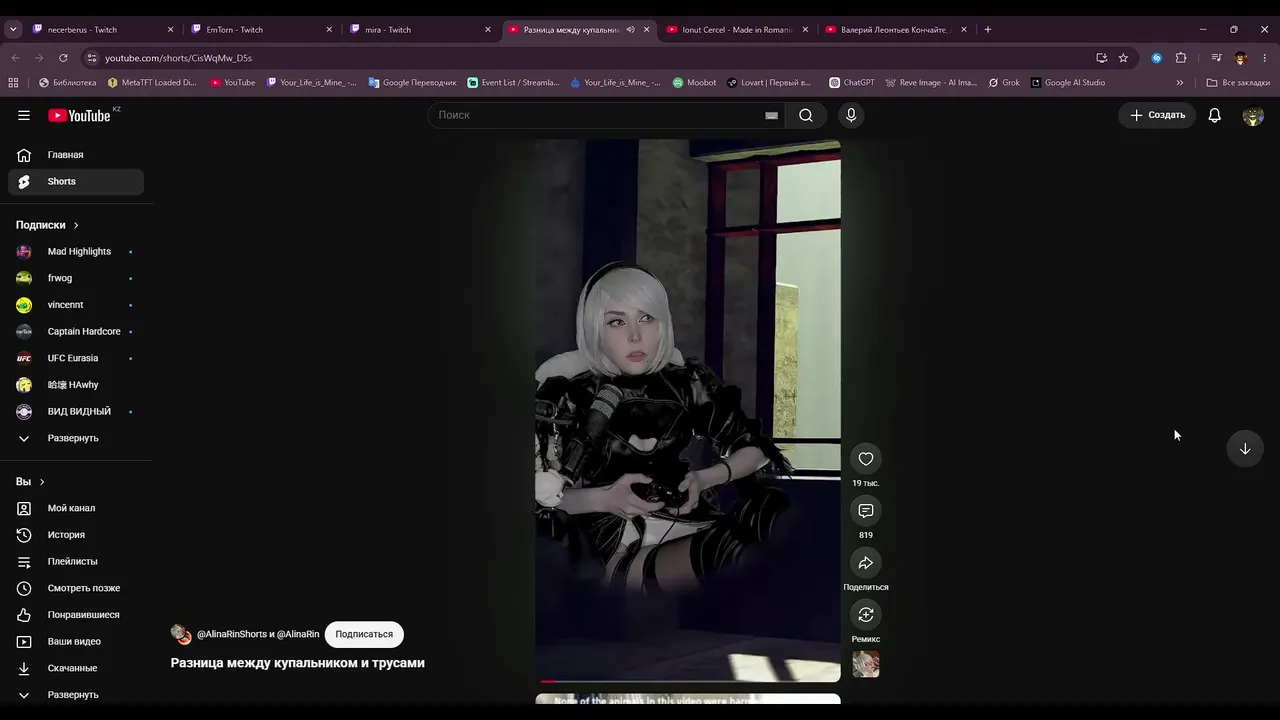This screenshot has width=1280, height=720.
Task: View site information icon in address bar
Action: 92,58
